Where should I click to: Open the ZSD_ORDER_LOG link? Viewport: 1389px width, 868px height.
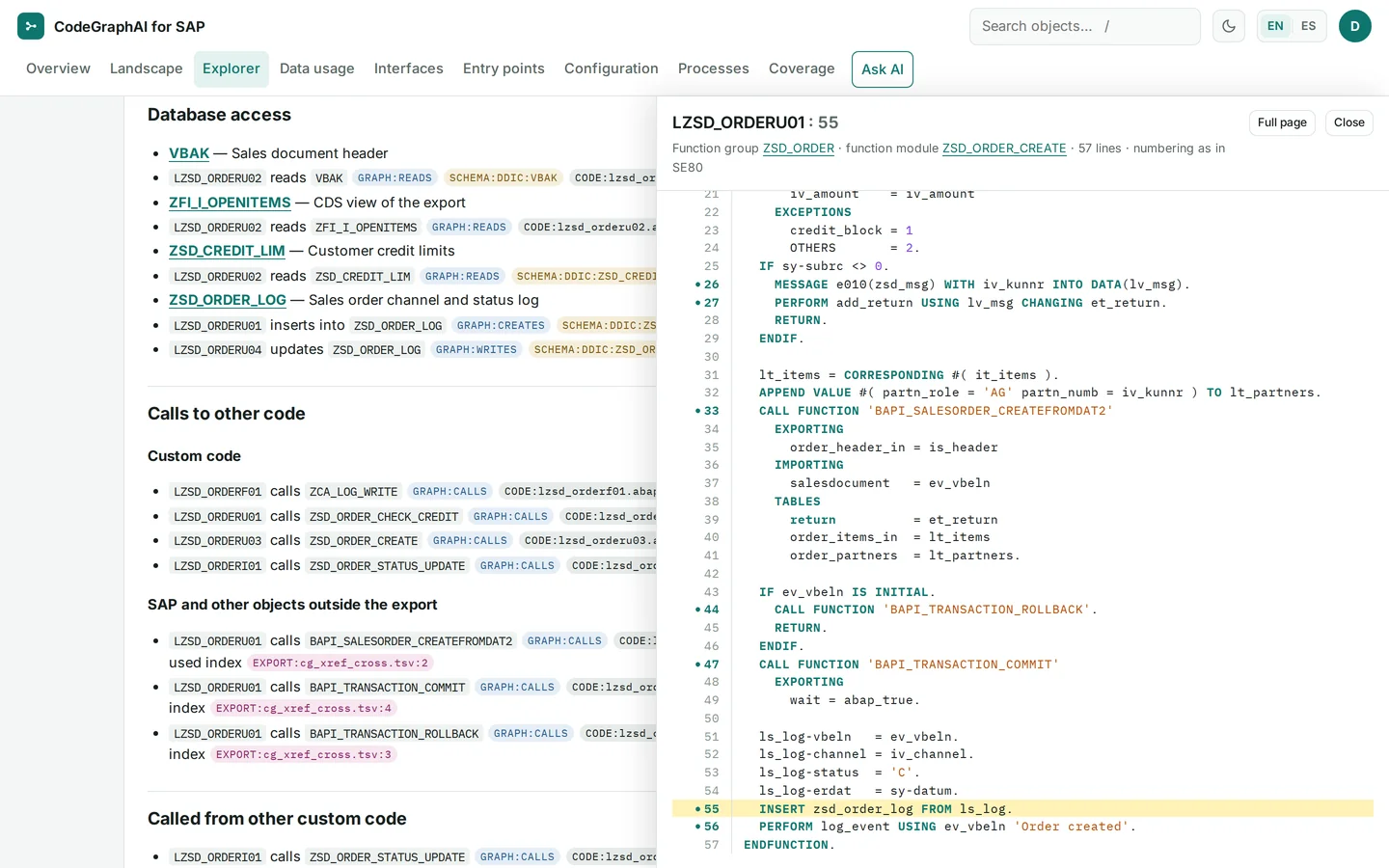click(x=228, y=300)
